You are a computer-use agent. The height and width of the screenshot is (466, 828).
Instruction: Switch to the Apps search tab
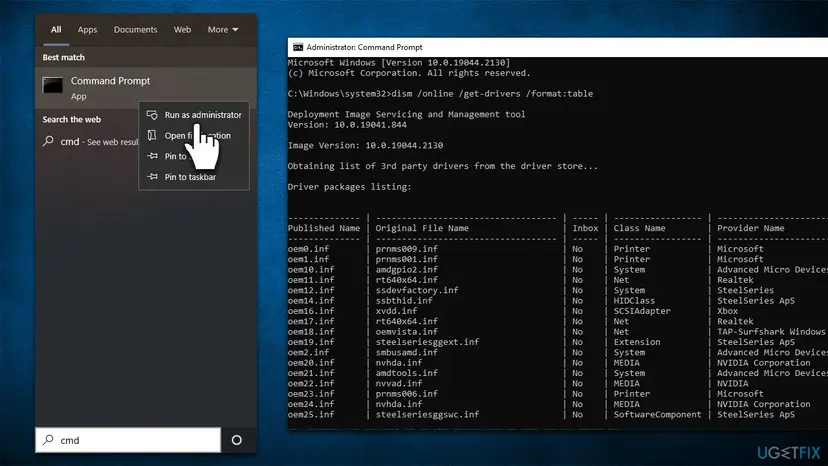(x=87, y=30)
